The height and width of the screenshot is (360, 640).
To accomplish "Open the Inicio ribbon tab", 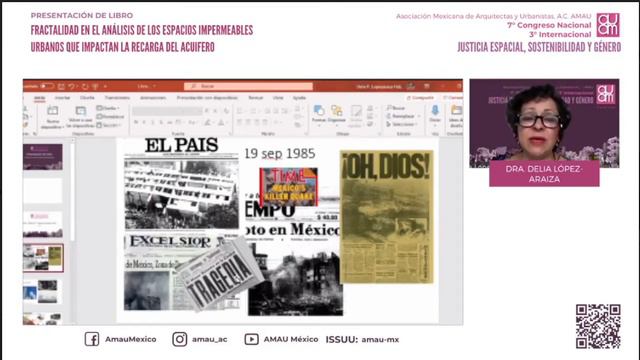I will coord(40,98).
